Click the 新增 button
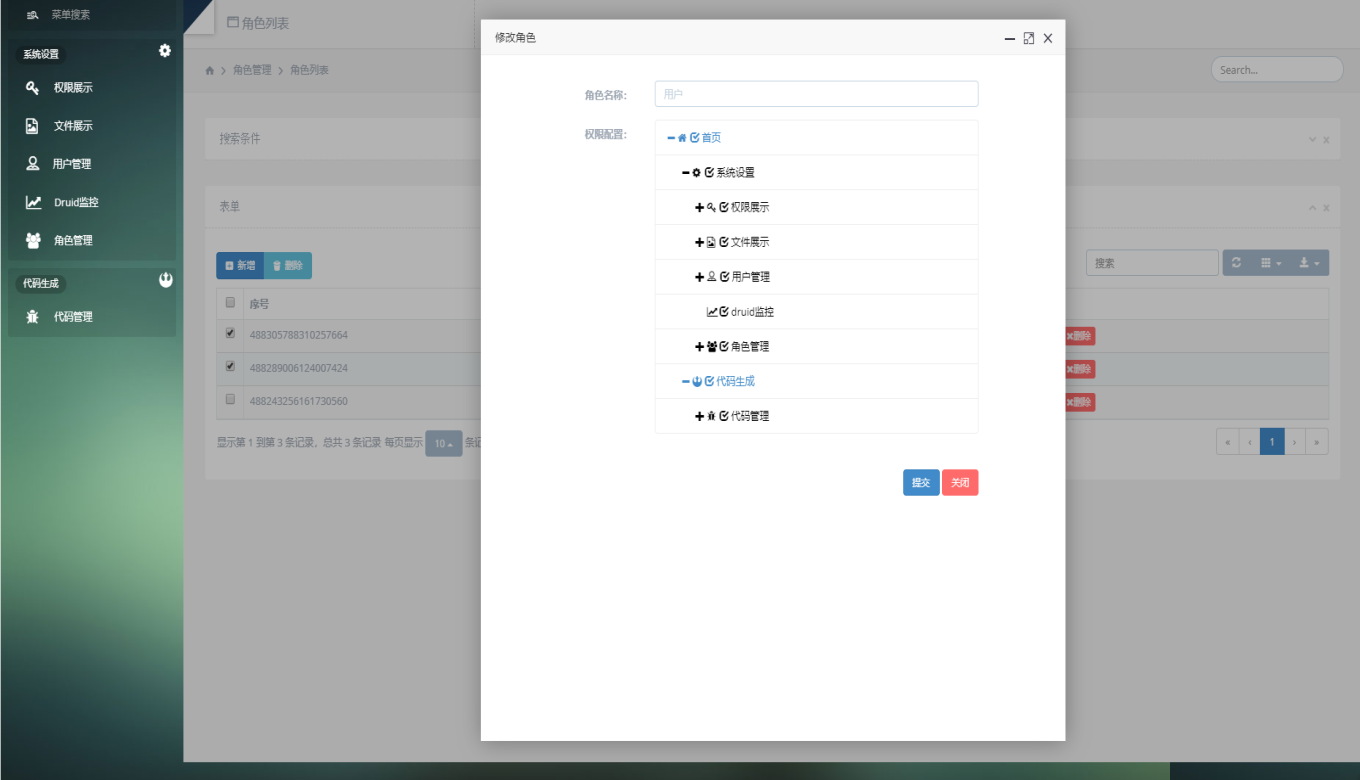The height and width of the screenshot is (780, 1360). click(x=240, y=266)
